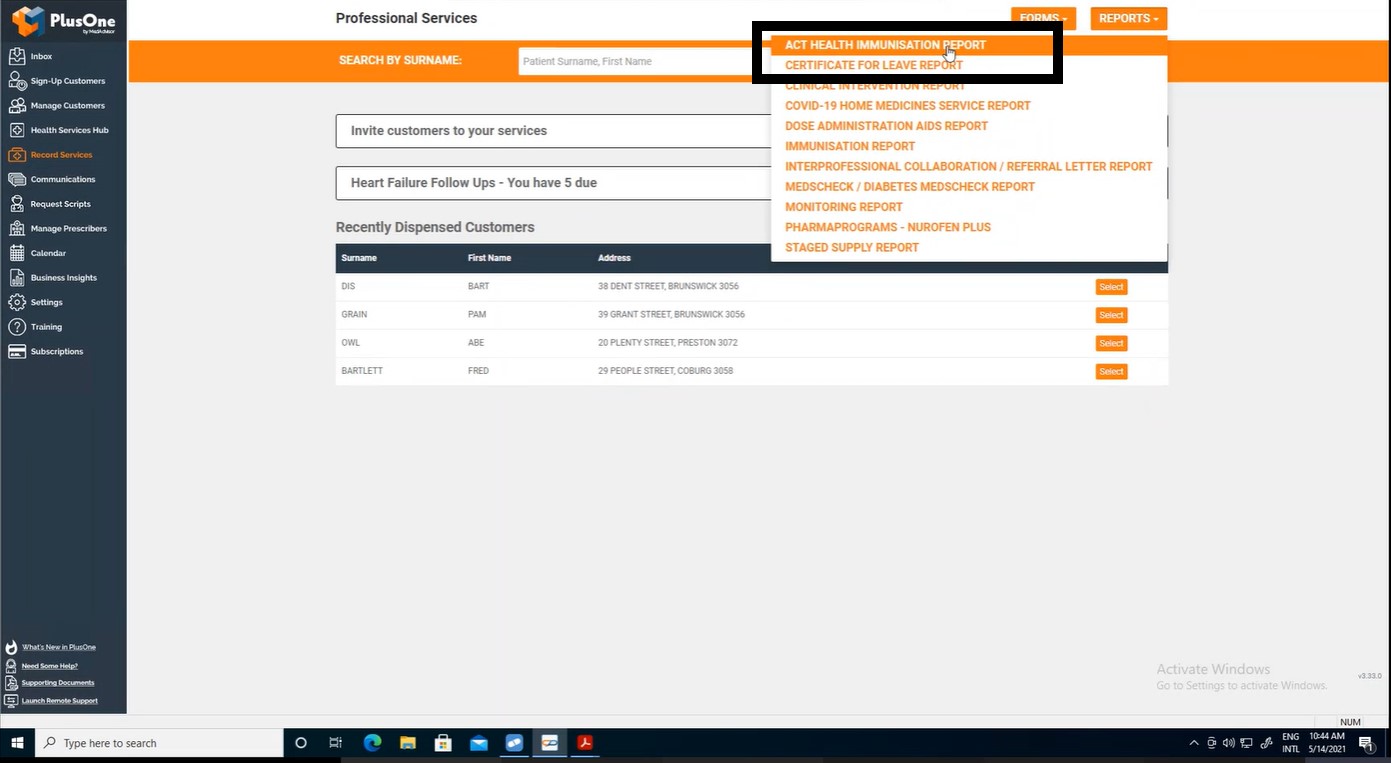Image resolution: width=1391 pixels, height=763 pixels.
Task: Open the Supporting Documents link
Action: tap(58, 683)
